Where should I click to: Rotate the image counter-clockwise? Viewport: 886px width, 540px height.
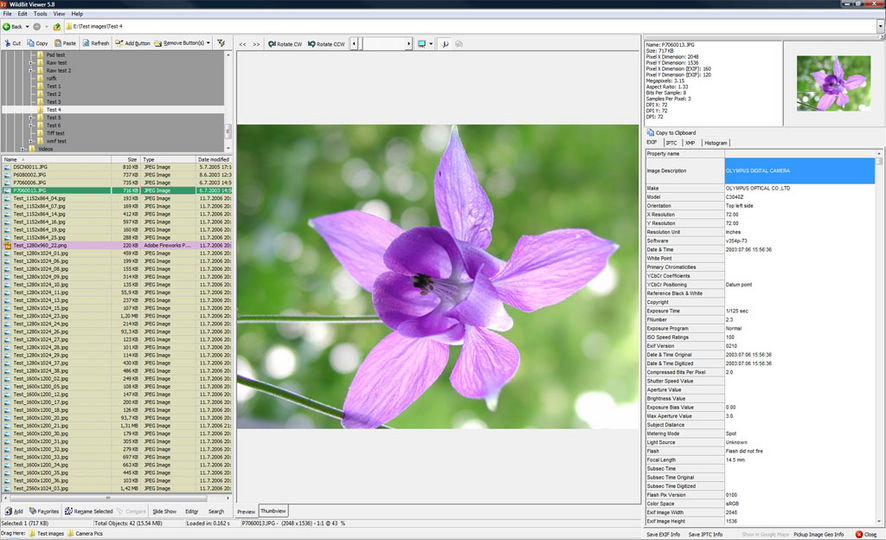(326, 44)
